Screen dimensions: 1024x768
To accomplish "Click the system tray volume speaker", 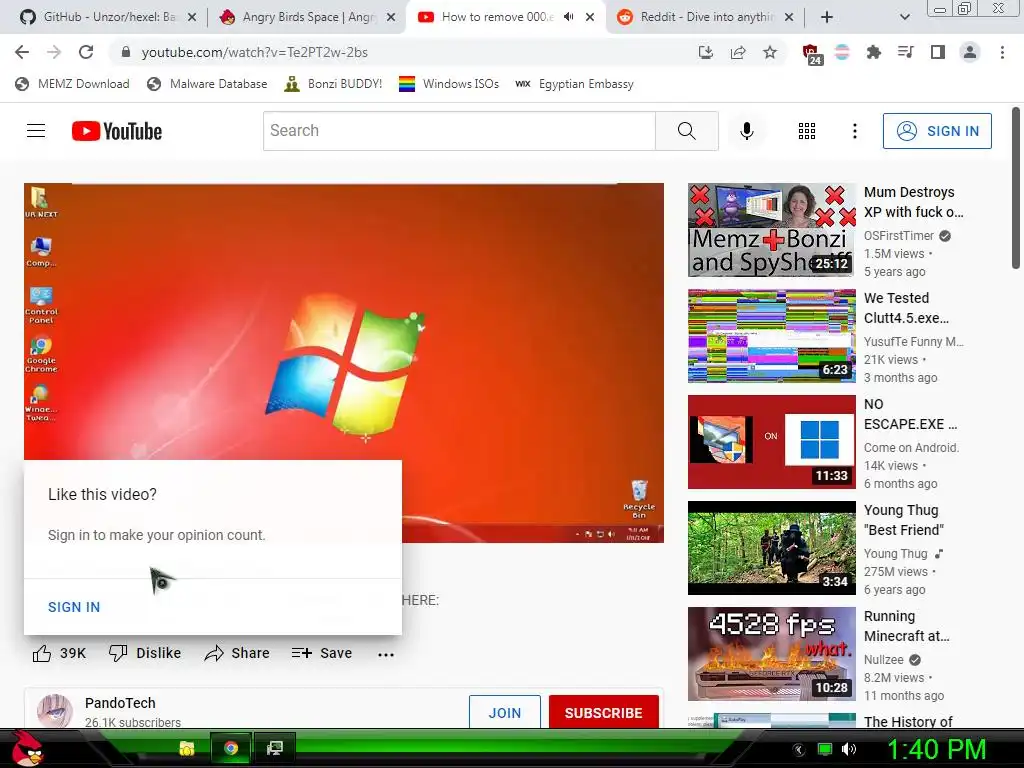I will pyautogui.click(x=848, y=749).
